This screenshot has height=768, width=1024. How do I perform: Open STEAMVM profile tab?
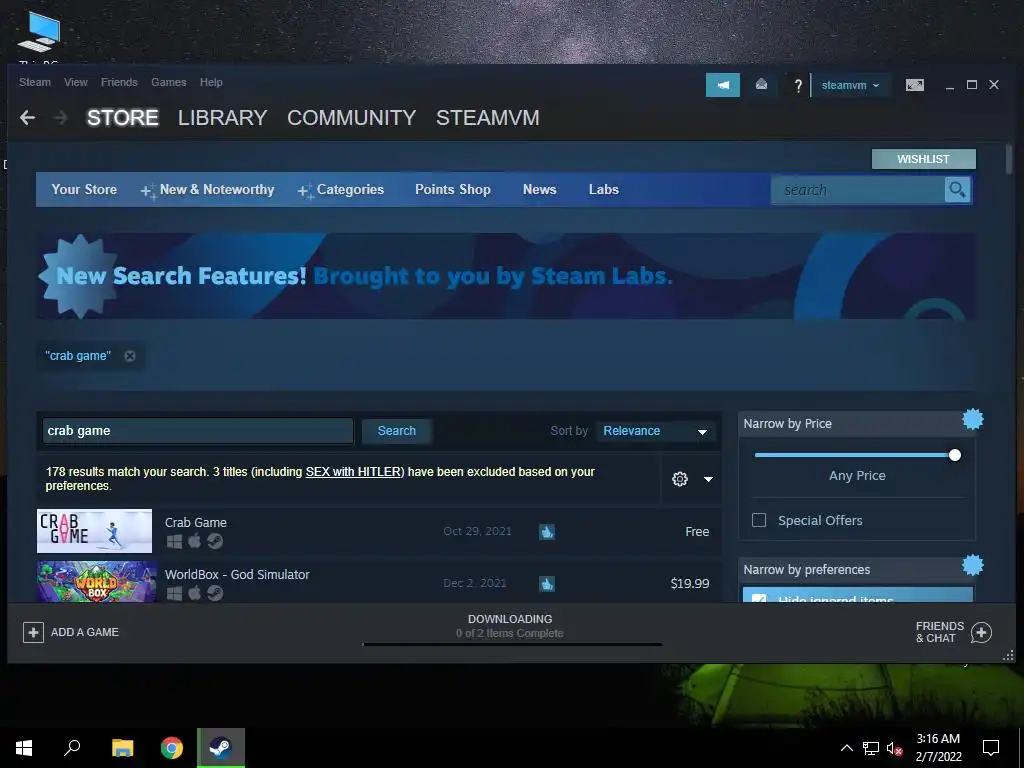[x=488, y=118]
